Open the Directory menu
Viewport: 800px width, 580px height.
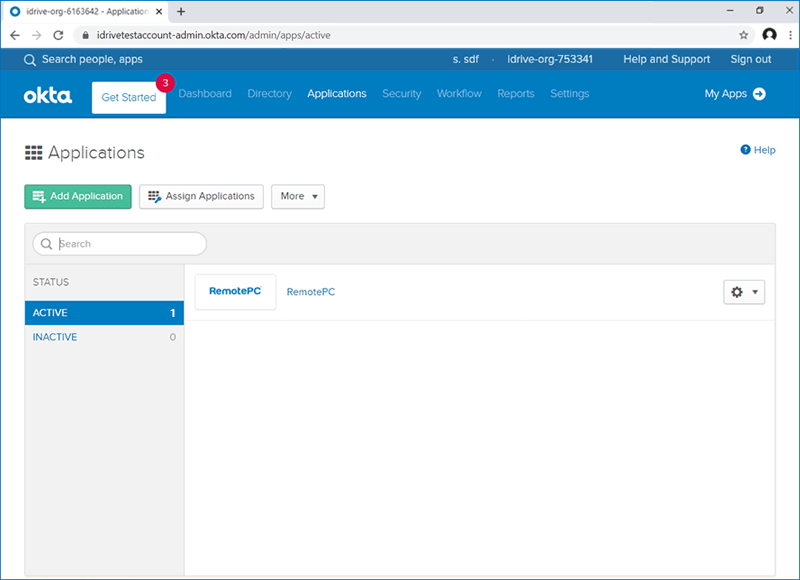[269, 94]
